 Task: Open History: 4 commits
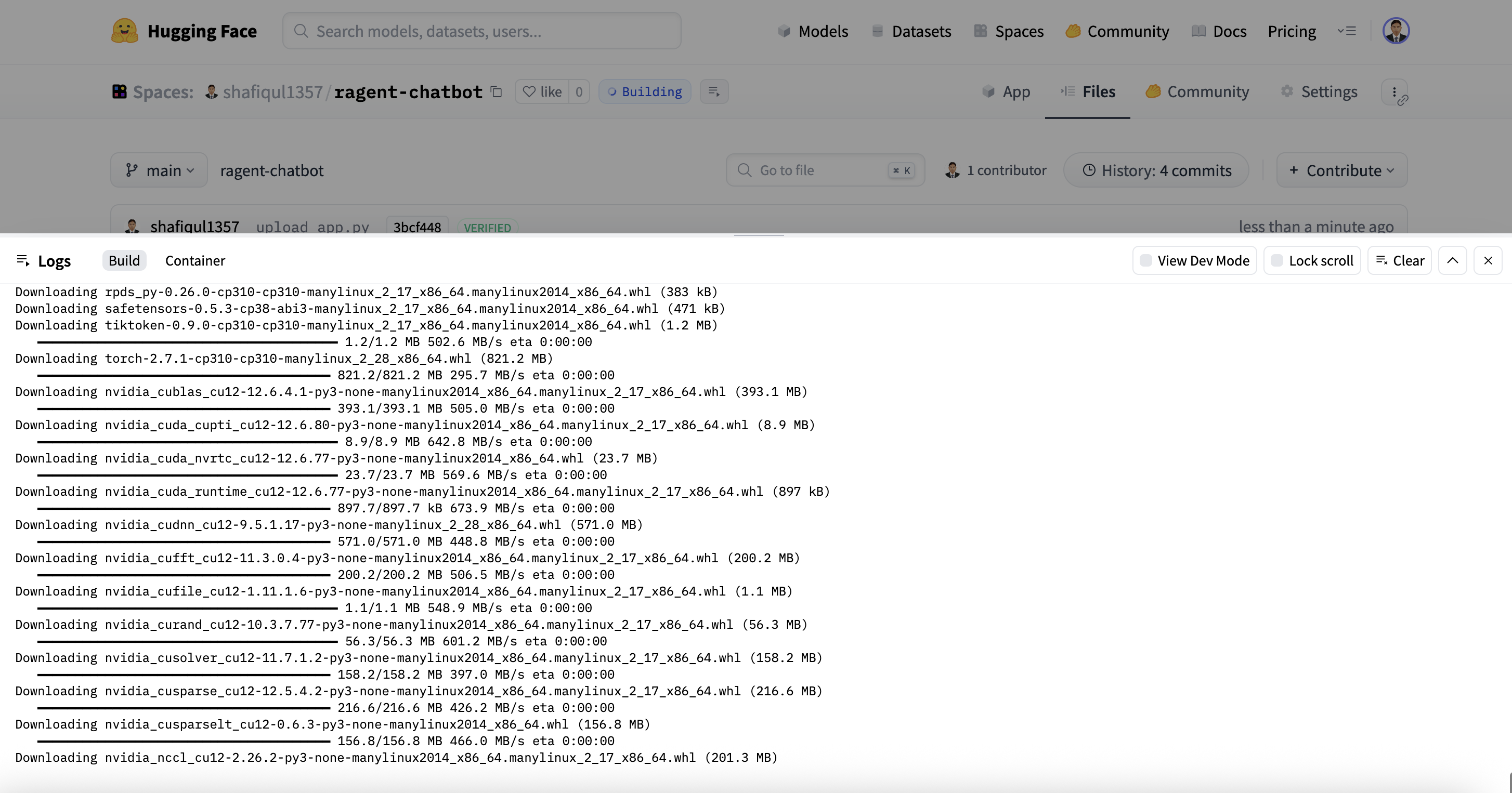point(1156,170)
